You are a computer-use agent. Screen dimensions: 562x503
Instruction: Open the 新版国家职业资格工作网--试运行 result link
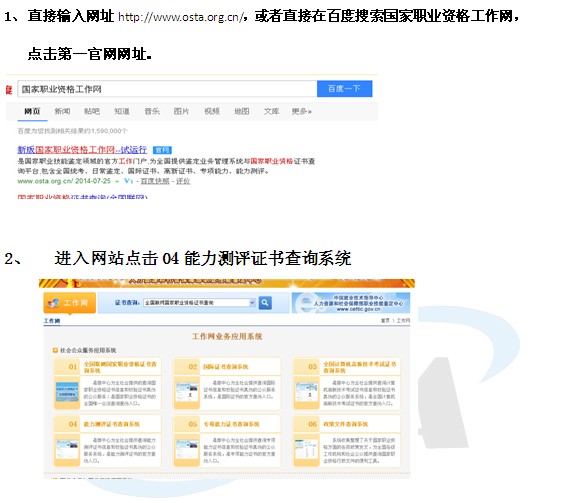tap(82, 150)
